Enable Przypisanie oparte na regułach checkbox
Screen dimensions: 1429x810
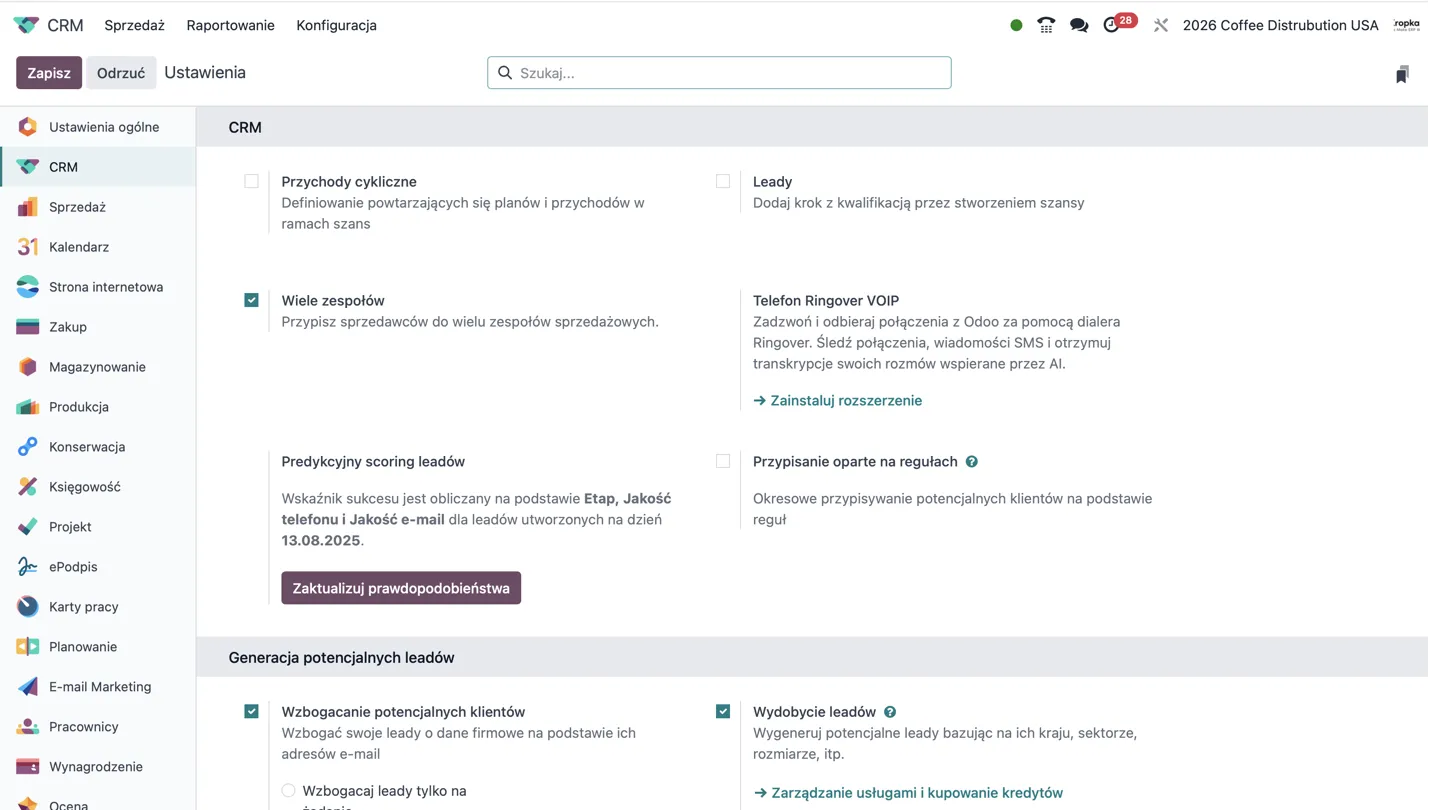(723, 461)
